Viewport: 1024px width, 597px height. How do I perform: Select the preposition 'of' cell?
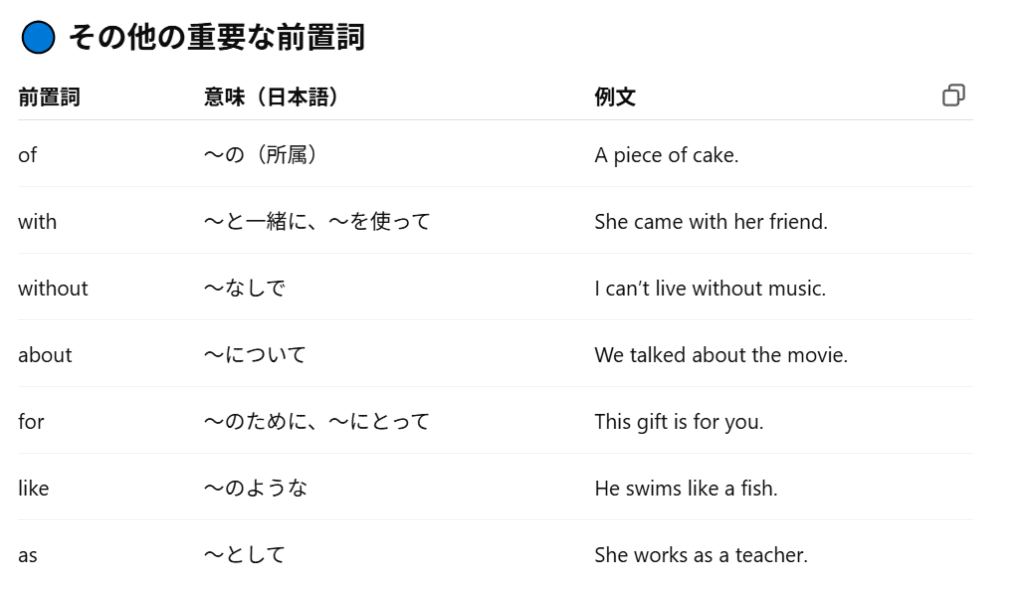pos(27,155)
